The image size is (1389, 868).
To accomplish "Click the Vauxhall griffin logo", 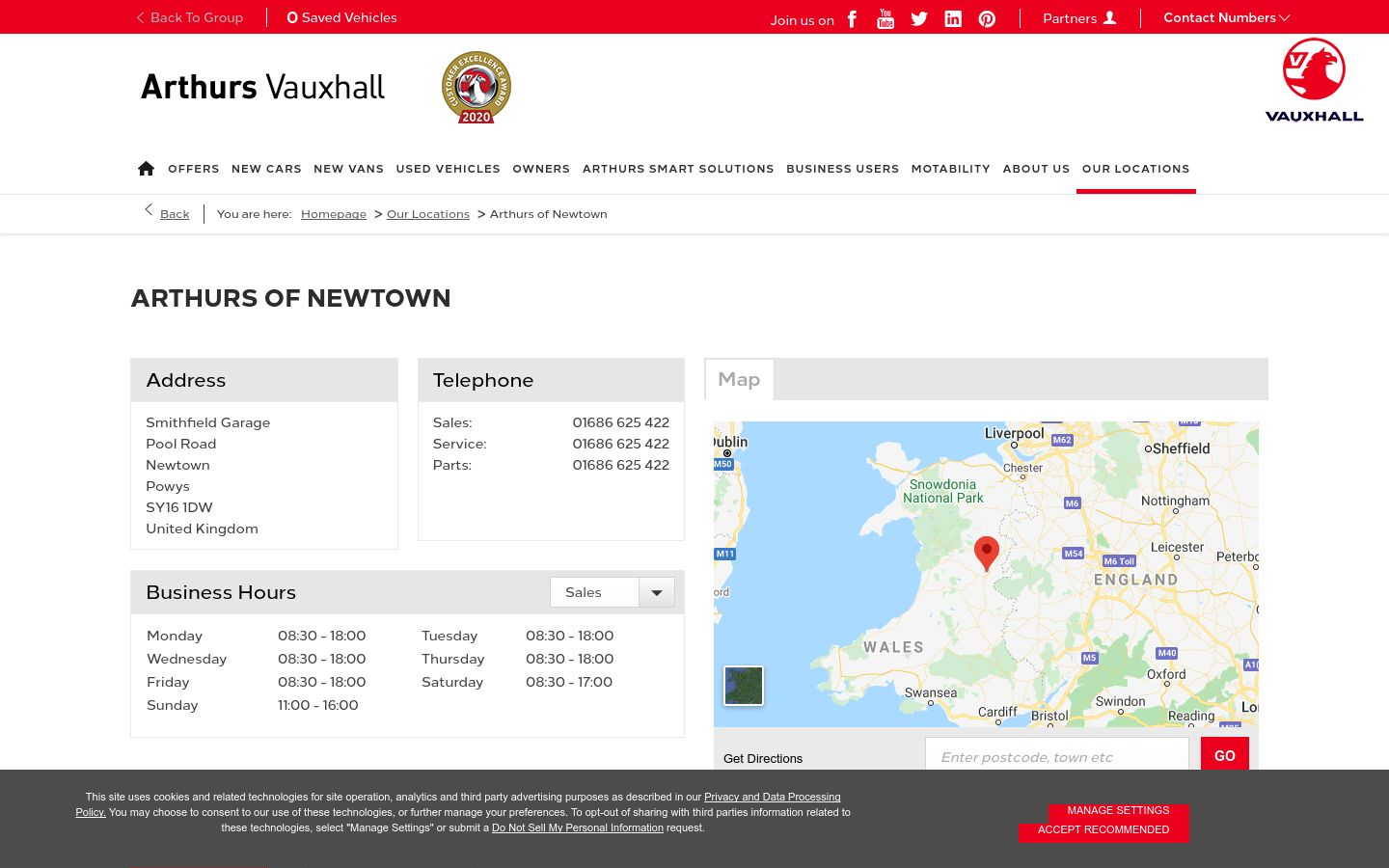I will (1314, 81).
